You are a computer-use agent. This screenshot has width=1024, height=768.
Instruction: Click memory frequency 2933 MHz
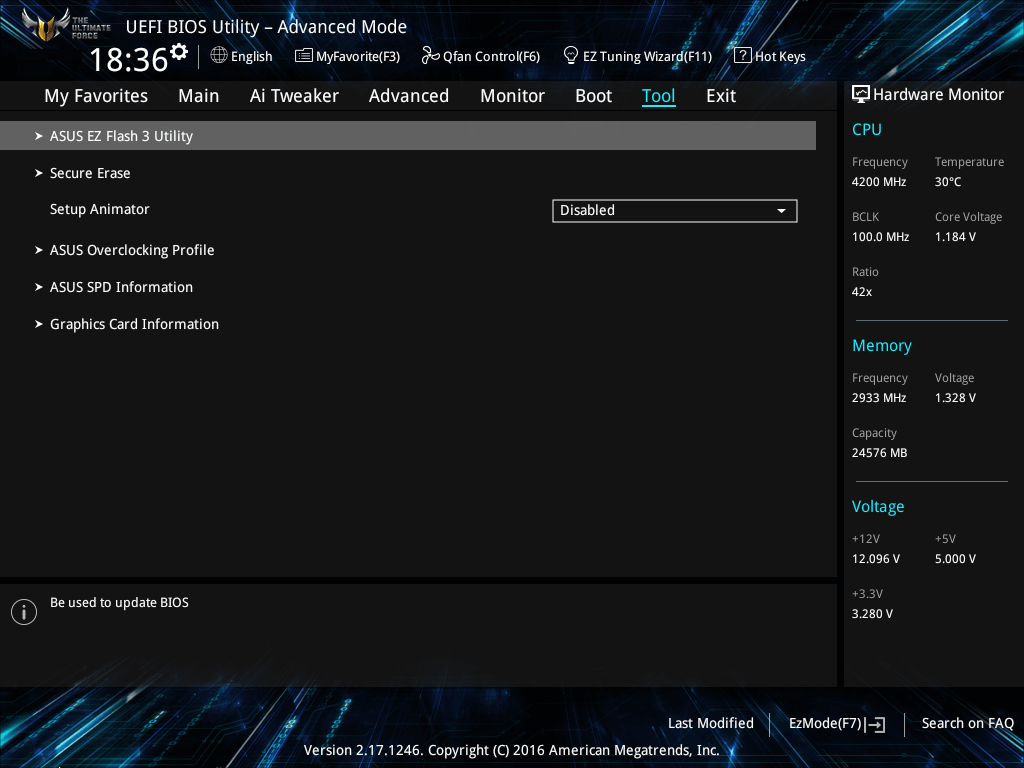879,398
